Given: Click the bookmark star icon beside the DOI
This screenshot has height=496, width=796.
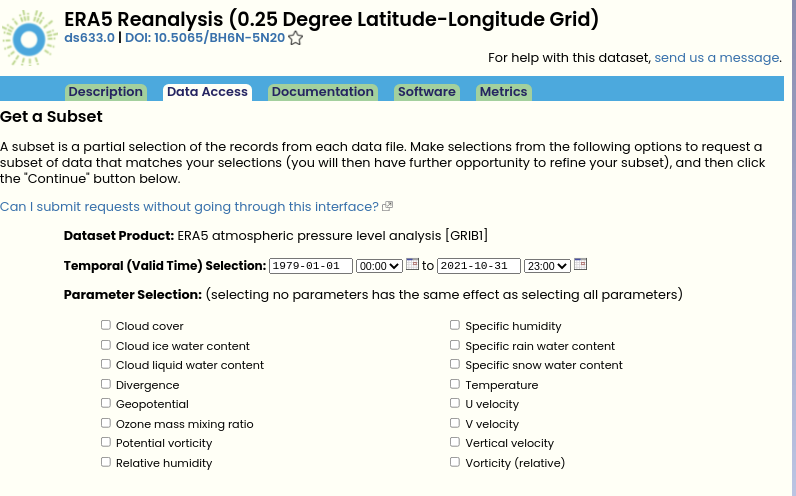Looking at the screenshot, I should [296, 38].
